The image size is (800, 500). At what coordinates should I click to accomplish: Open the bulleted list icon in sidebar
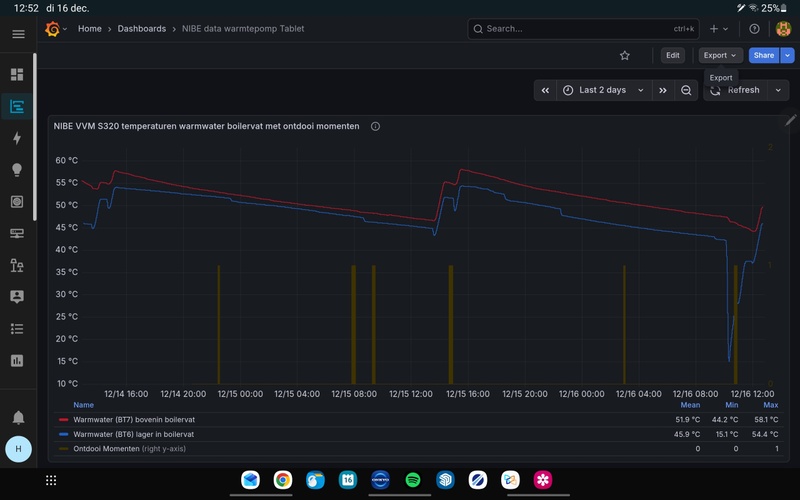click(x=17, y=329)
